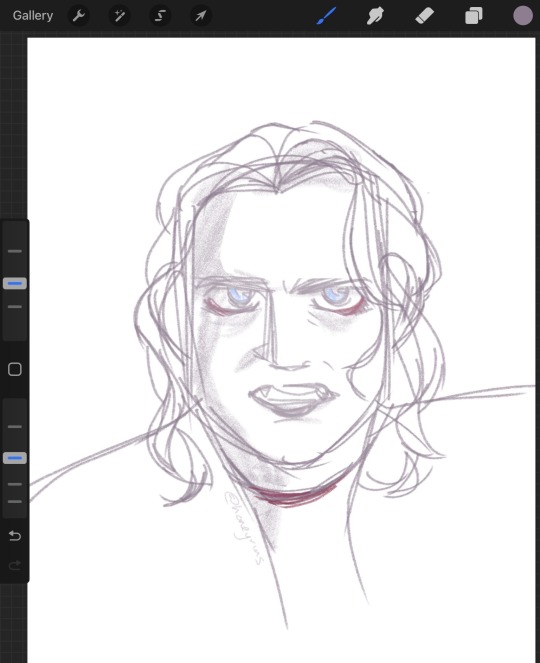
Task: Tap the square Modify button in sidebar
Action: pos(15,369)
